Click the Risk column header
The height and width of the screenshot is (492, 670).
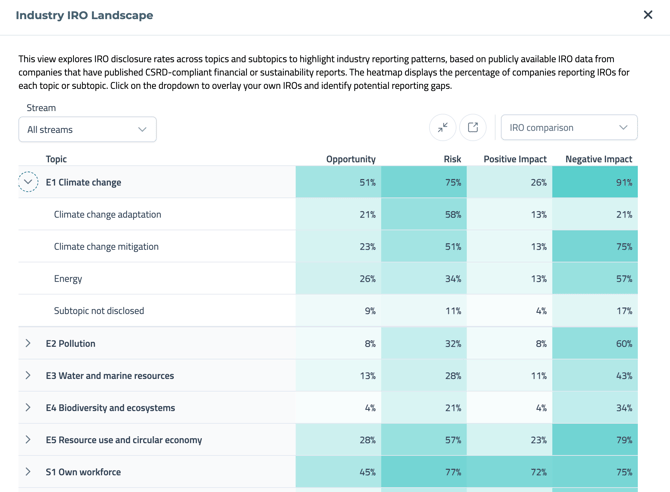pos(452,159)
